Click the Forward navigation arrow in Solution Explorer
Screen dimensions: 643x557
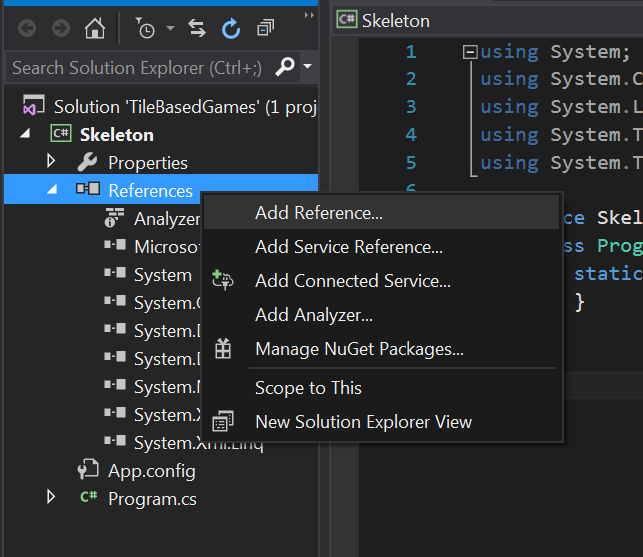[61, 29]
